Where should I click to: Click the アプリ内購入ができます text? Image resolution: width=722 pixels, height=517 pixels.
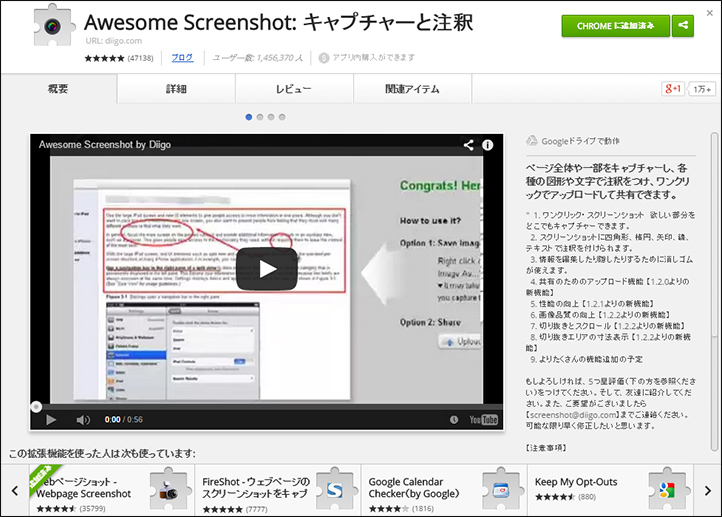pyautogui.click(x=373, y=58)
